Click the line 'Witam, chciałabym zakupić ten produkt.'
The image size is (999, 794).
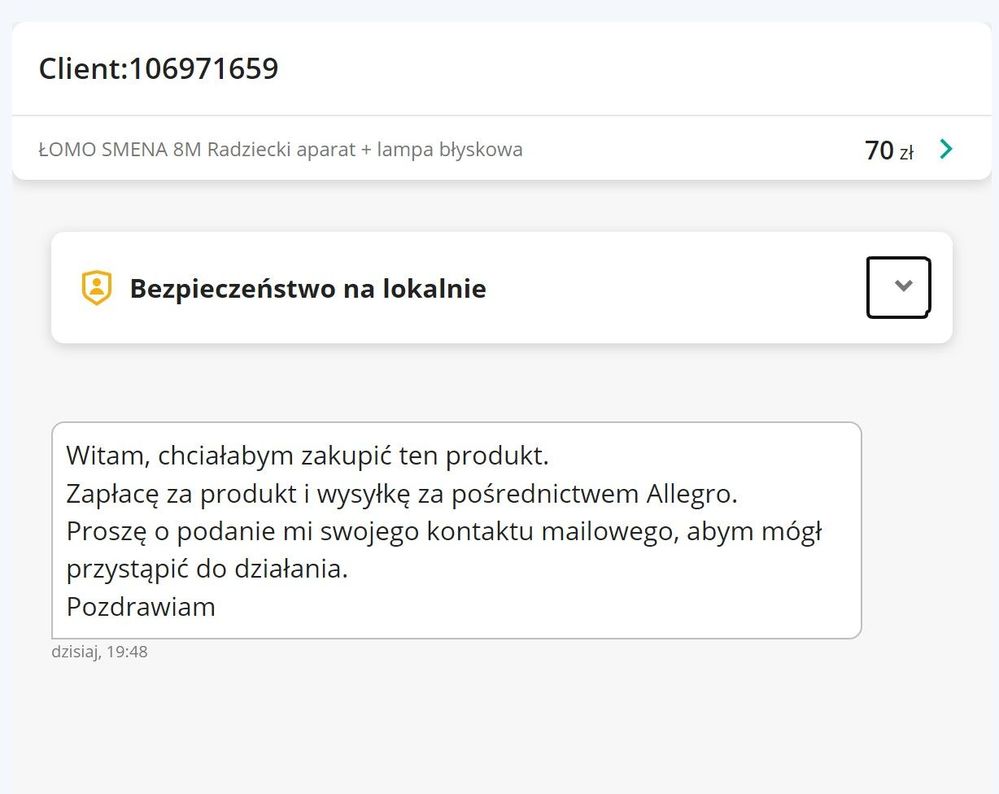tap(307, 456)
